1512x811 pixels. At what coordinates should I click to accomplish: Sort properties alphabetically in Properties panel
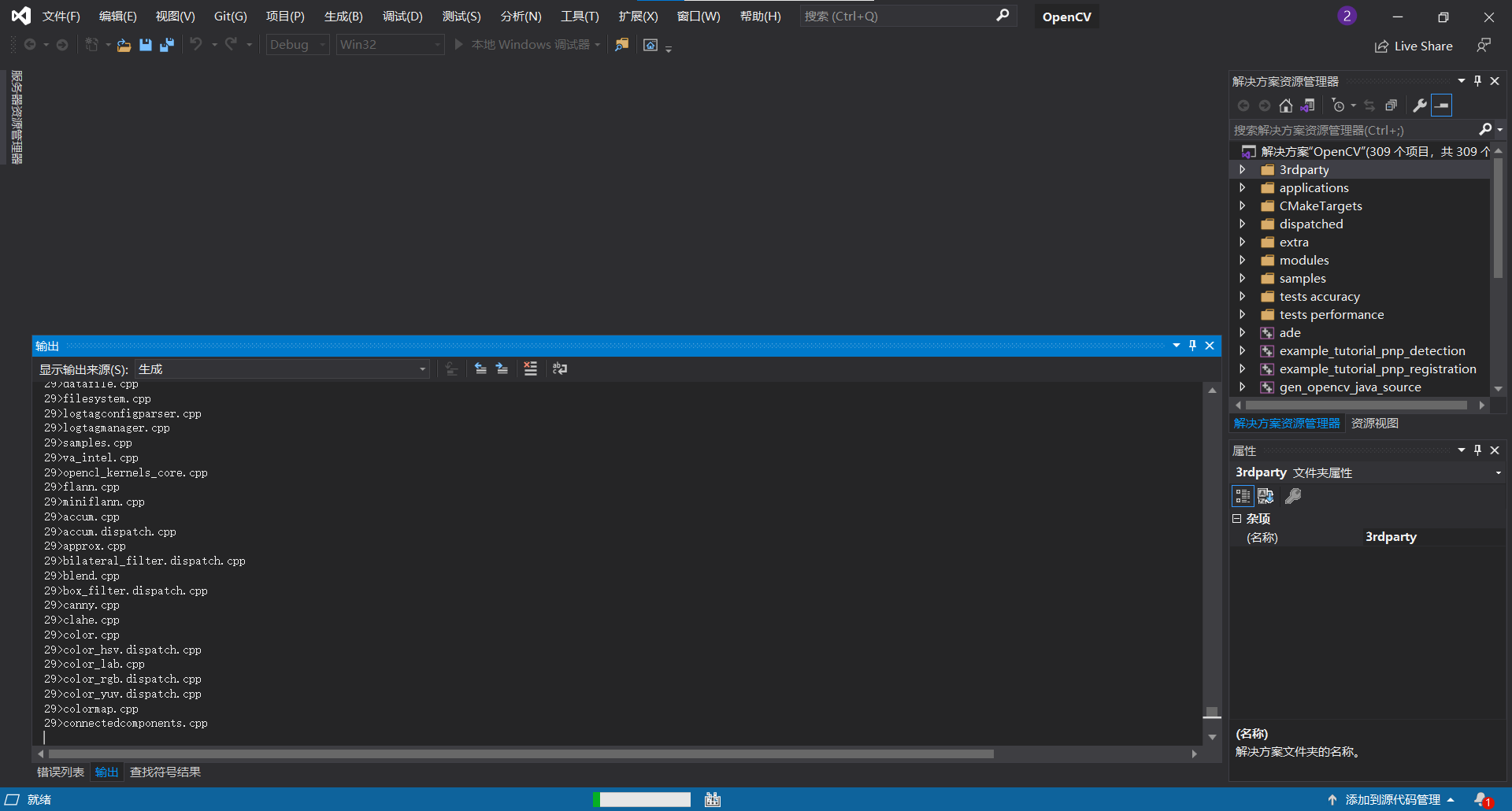click(x=1266, y=496)
